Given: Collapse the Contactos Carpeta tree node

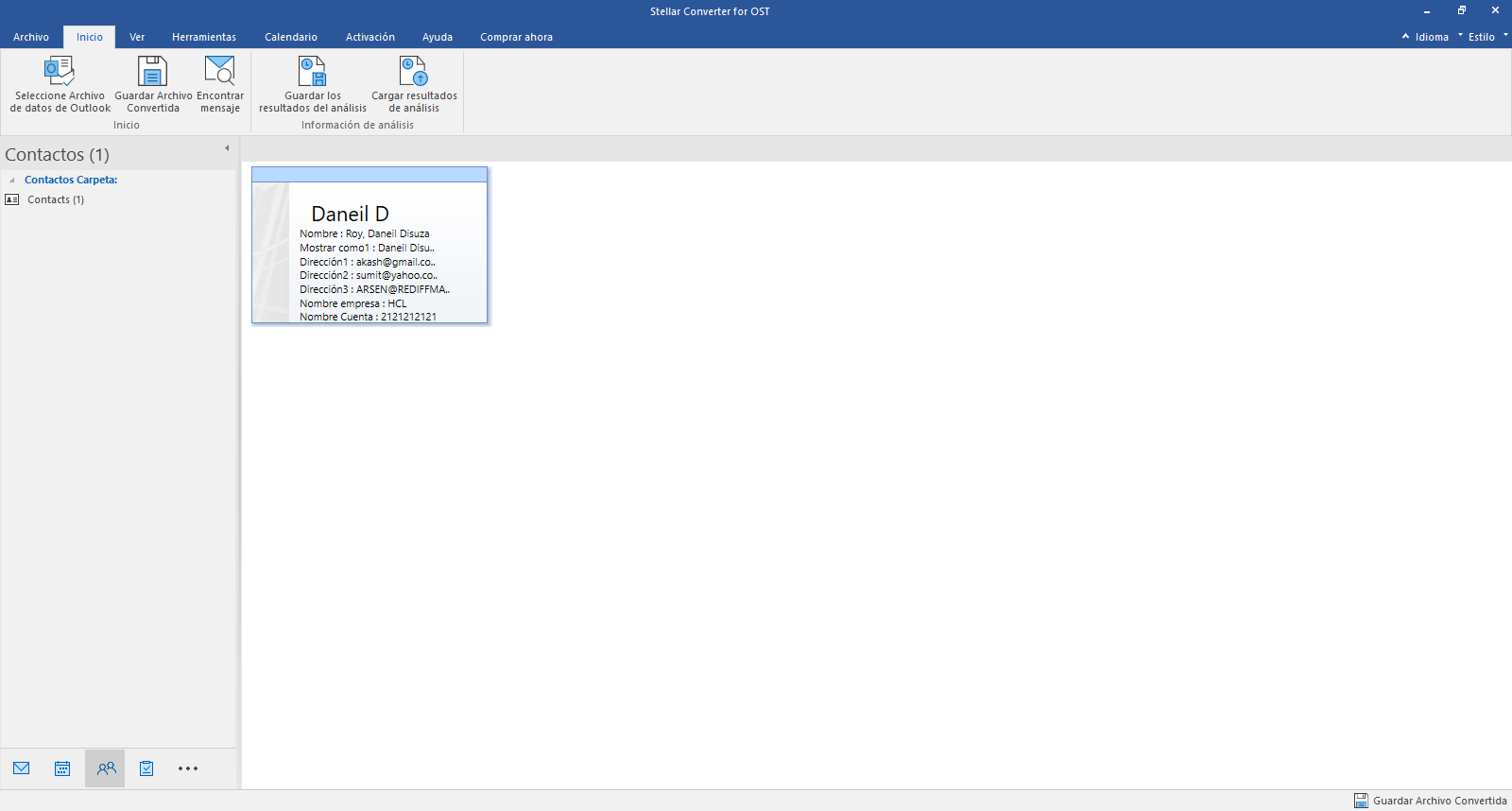Looking at the screenshot, I should coord(12,180).
